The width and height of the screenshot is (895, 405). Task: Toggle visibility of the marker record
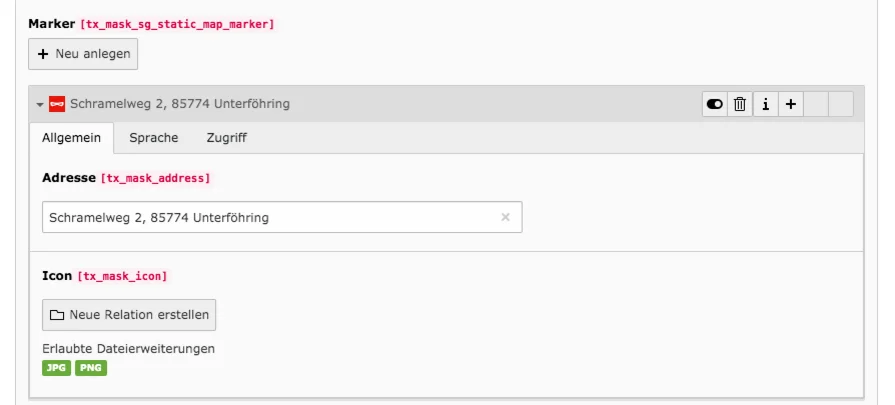715,104
